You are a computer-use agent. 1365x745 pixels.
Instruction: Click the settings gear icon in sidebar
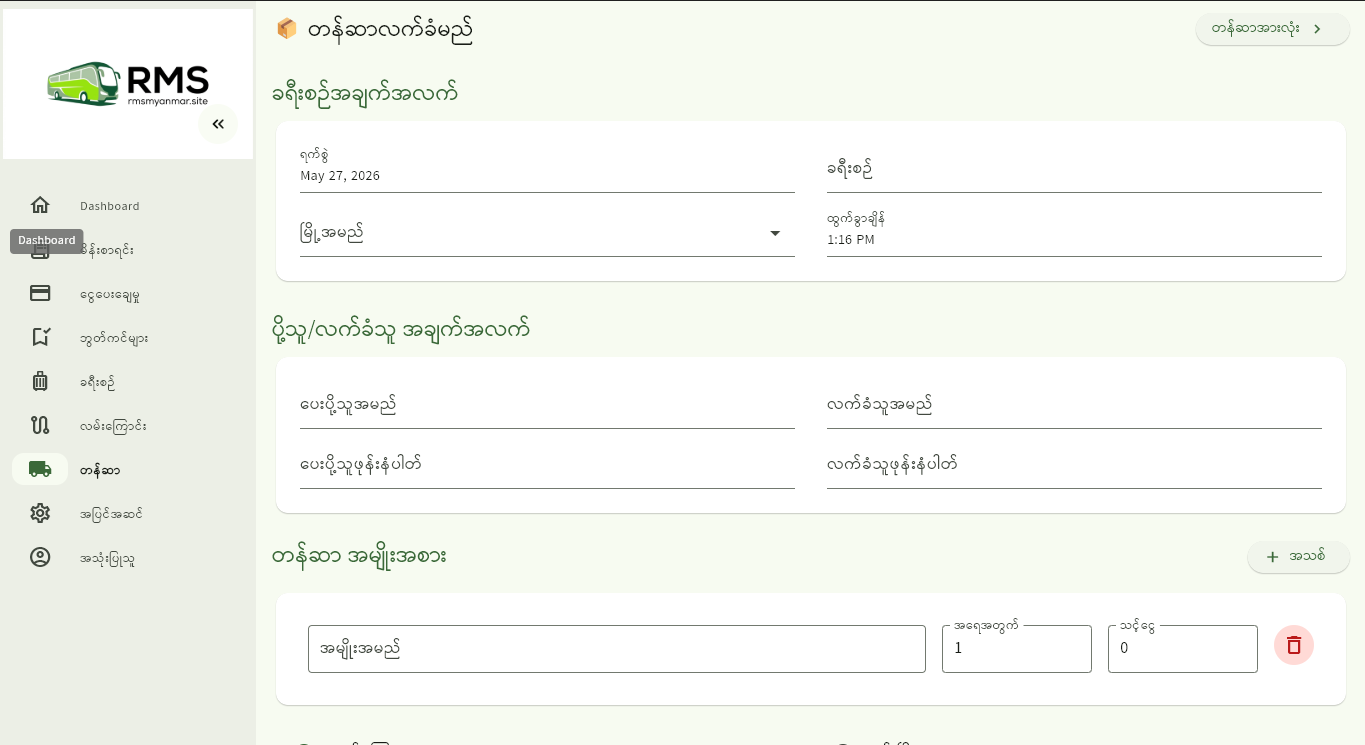(x=40, y=513)
